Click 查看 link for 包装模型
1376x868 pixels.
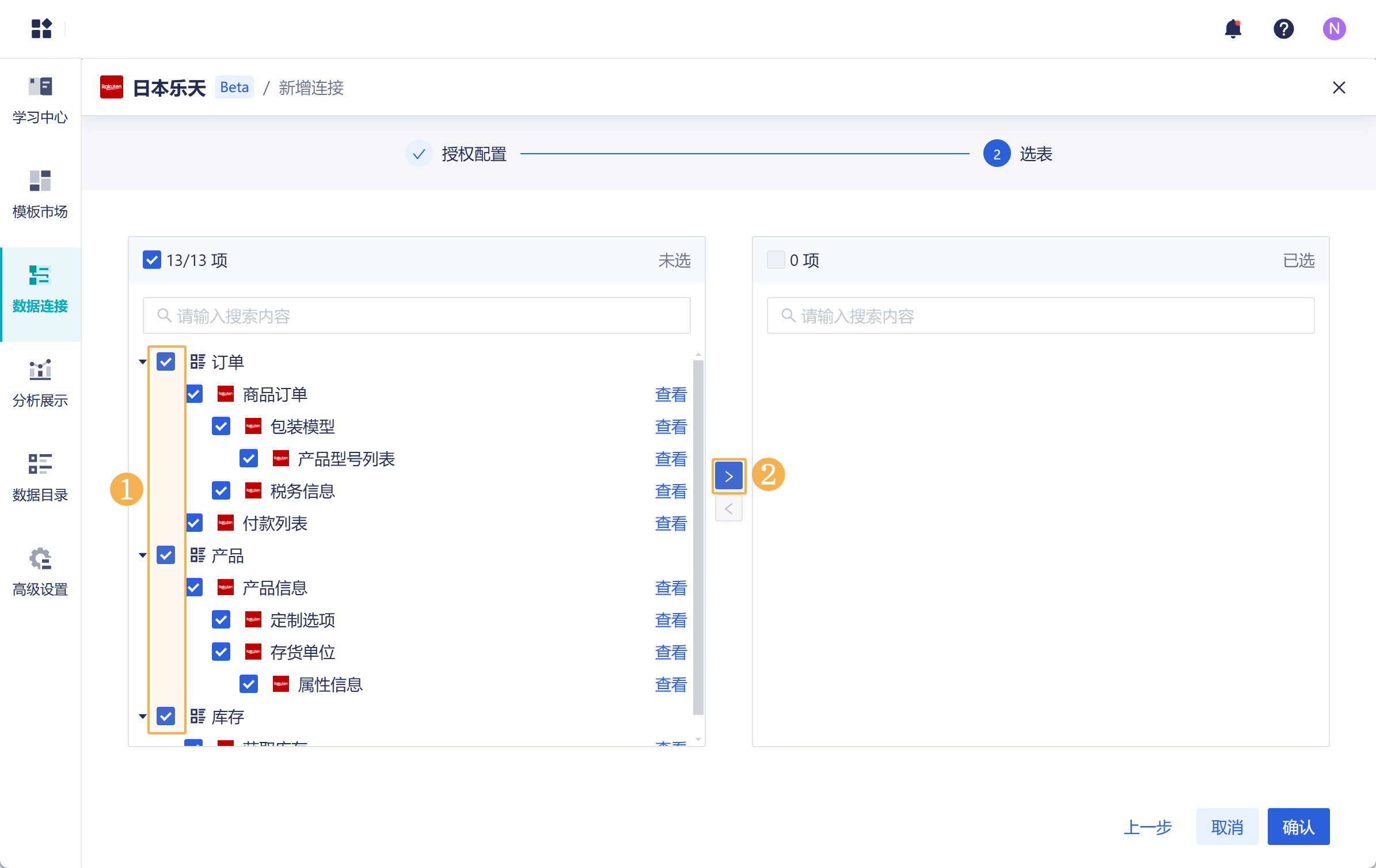[671, 427]
